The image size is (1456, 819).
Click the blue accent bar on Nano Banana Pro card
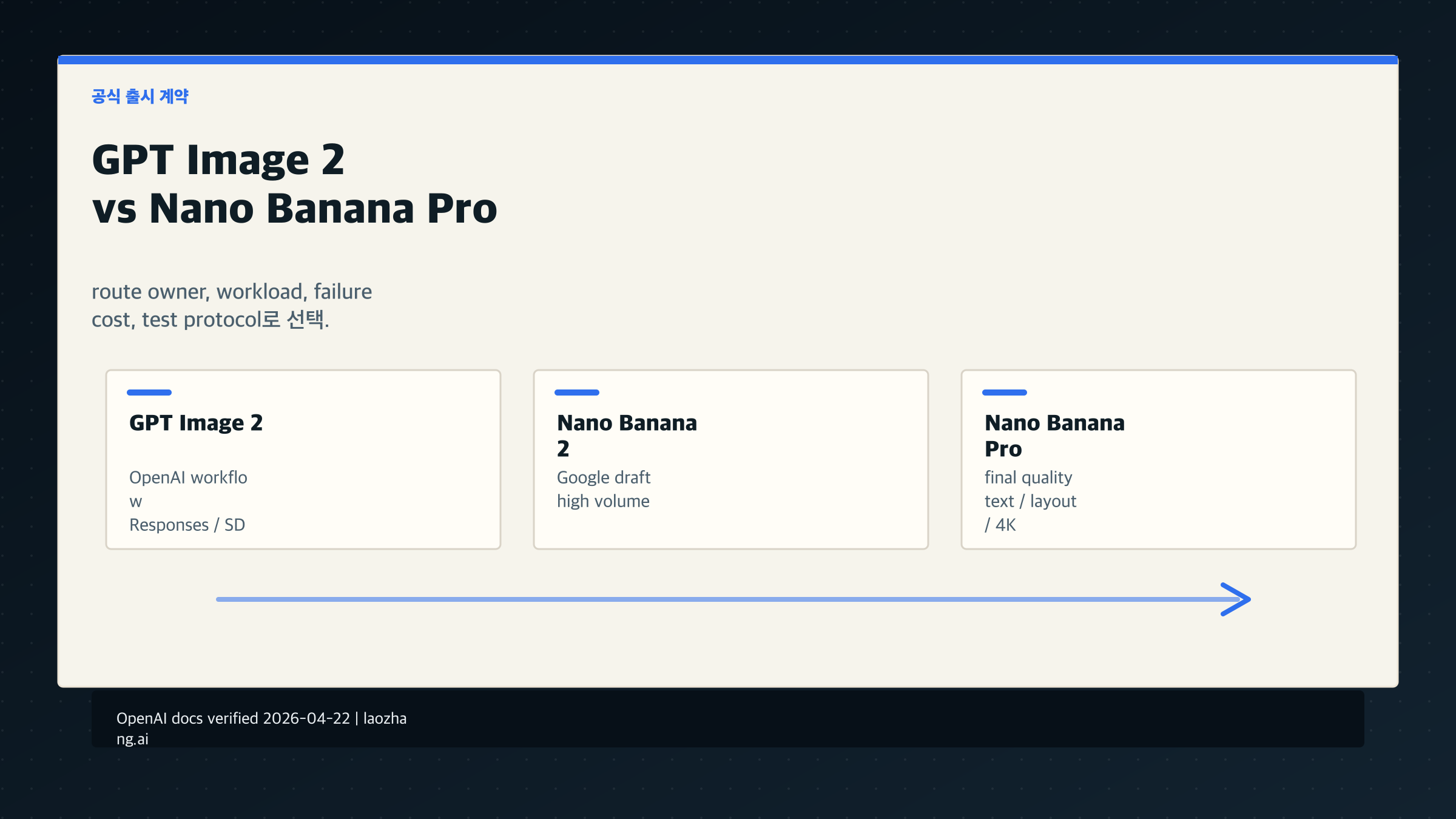1005,393
